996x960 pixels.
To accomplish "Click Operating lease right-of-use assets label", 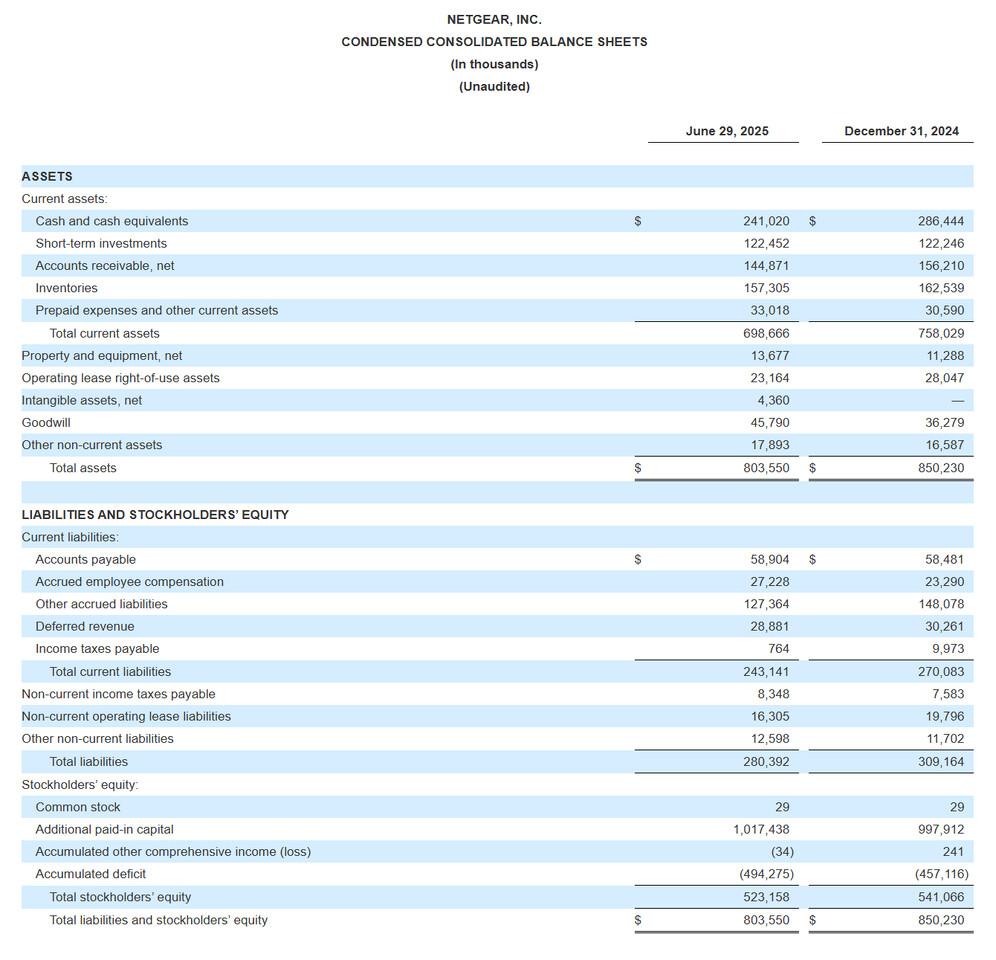I will [121, 378].
